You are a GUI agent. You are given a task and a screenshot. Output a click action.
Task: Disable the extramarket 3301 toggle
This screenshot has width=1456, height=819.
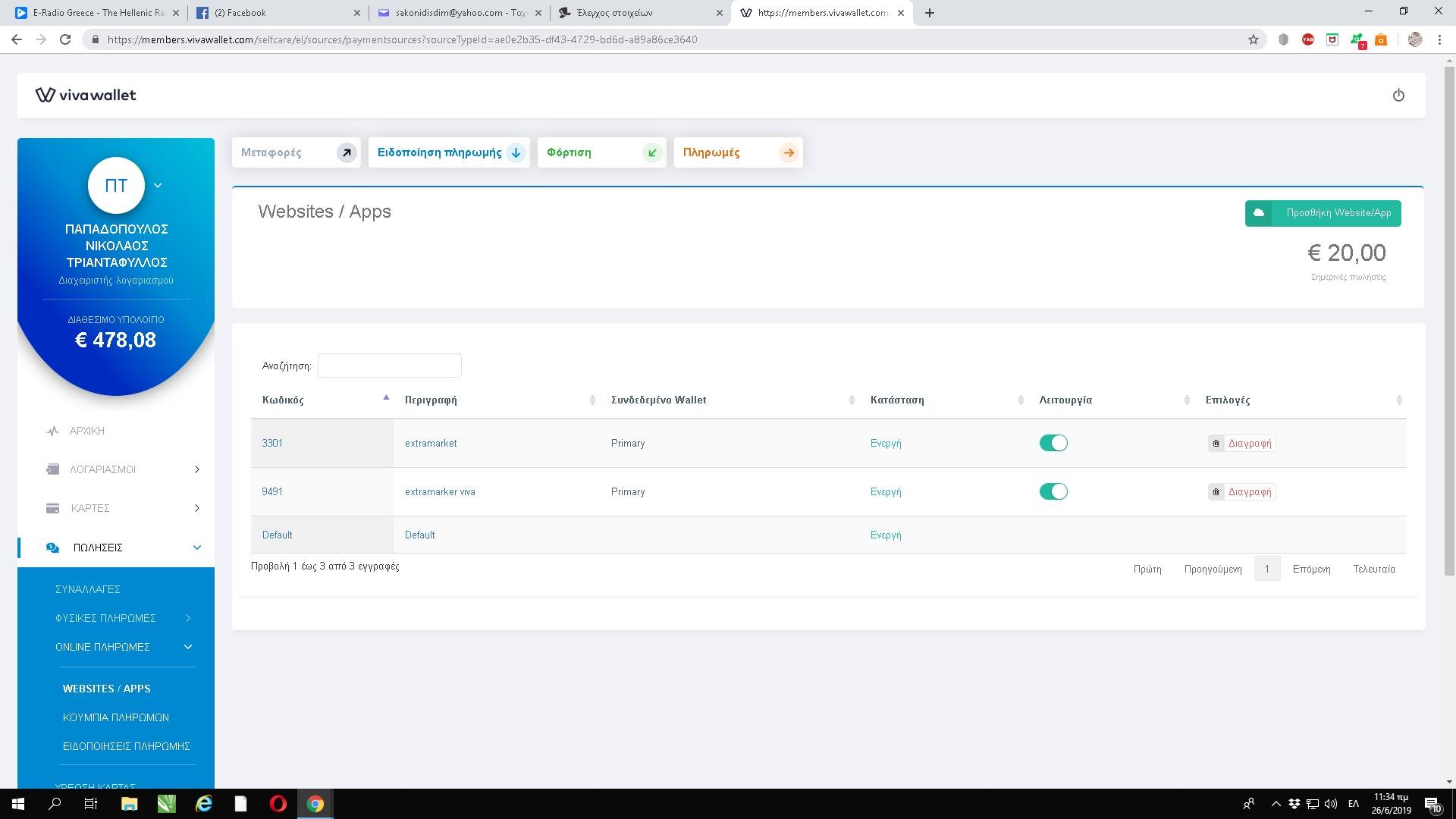pos(1053,443)
